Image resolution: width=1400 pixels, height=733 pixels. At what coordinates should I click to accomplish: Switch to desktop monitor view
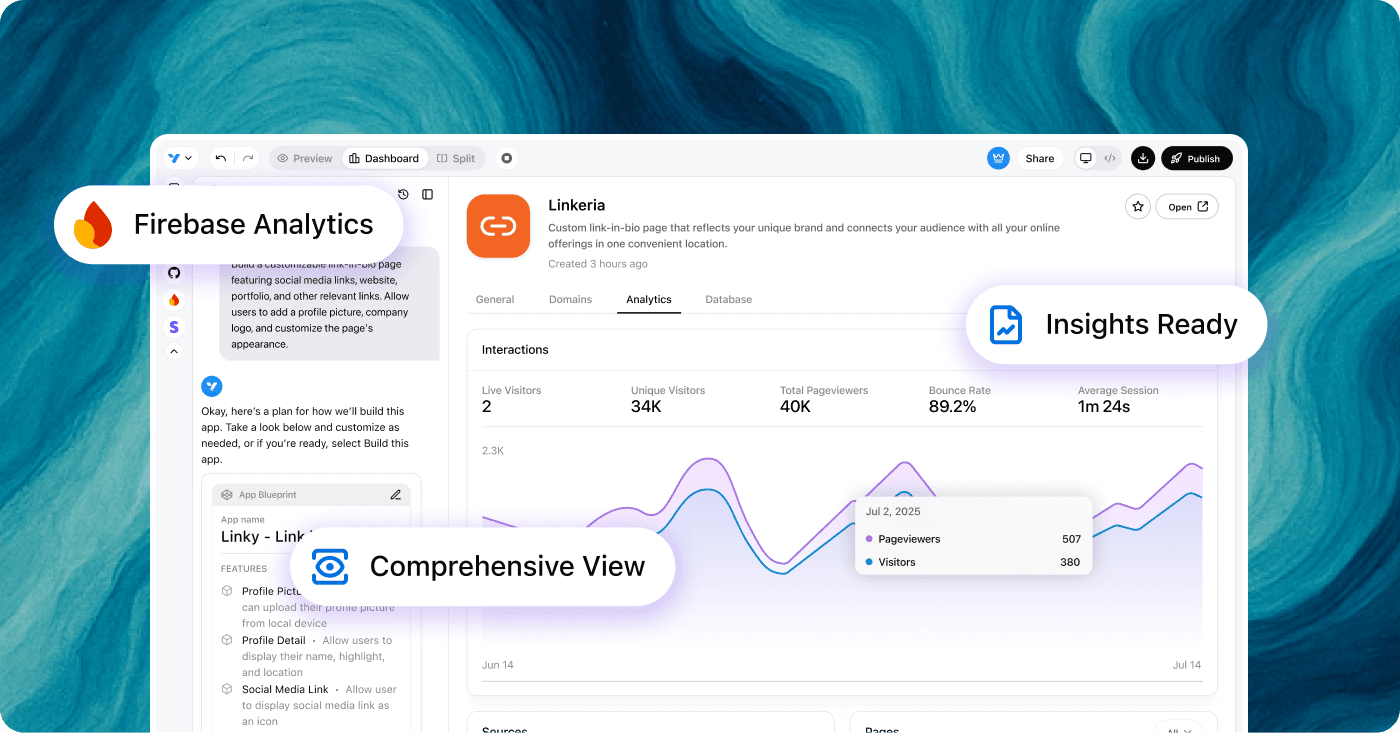coord(1085,158)
